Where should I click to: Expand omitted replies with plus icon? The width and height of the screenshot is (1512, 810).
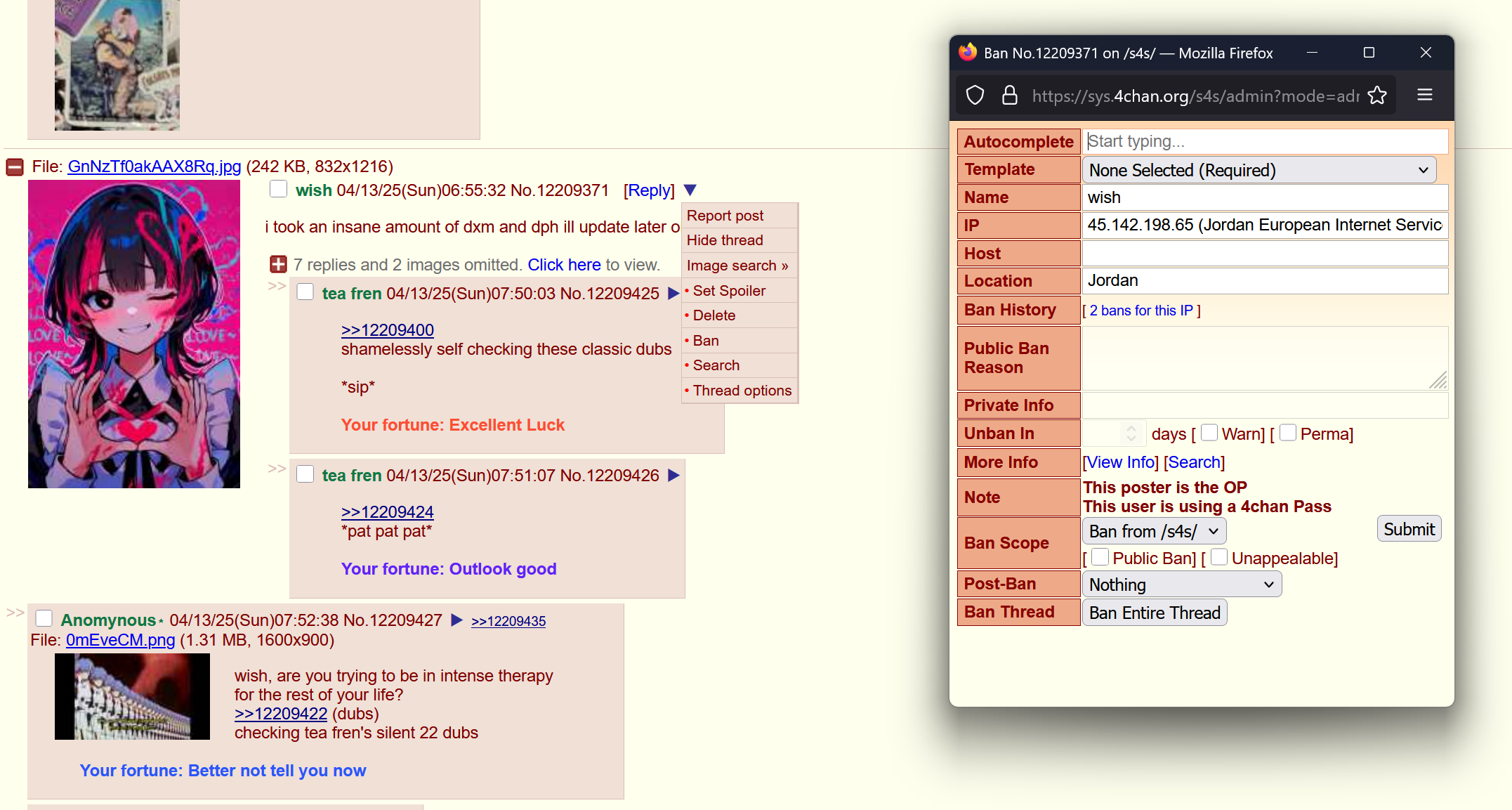pos(278,265)
